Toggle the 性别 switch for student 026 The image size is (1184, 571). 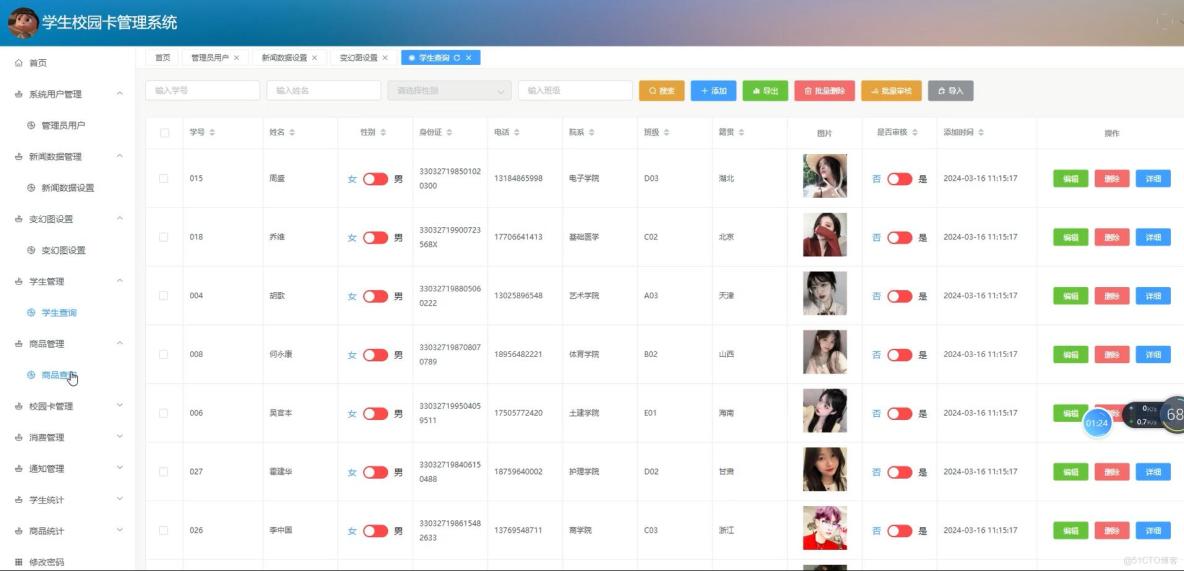[x=375, y=531]
